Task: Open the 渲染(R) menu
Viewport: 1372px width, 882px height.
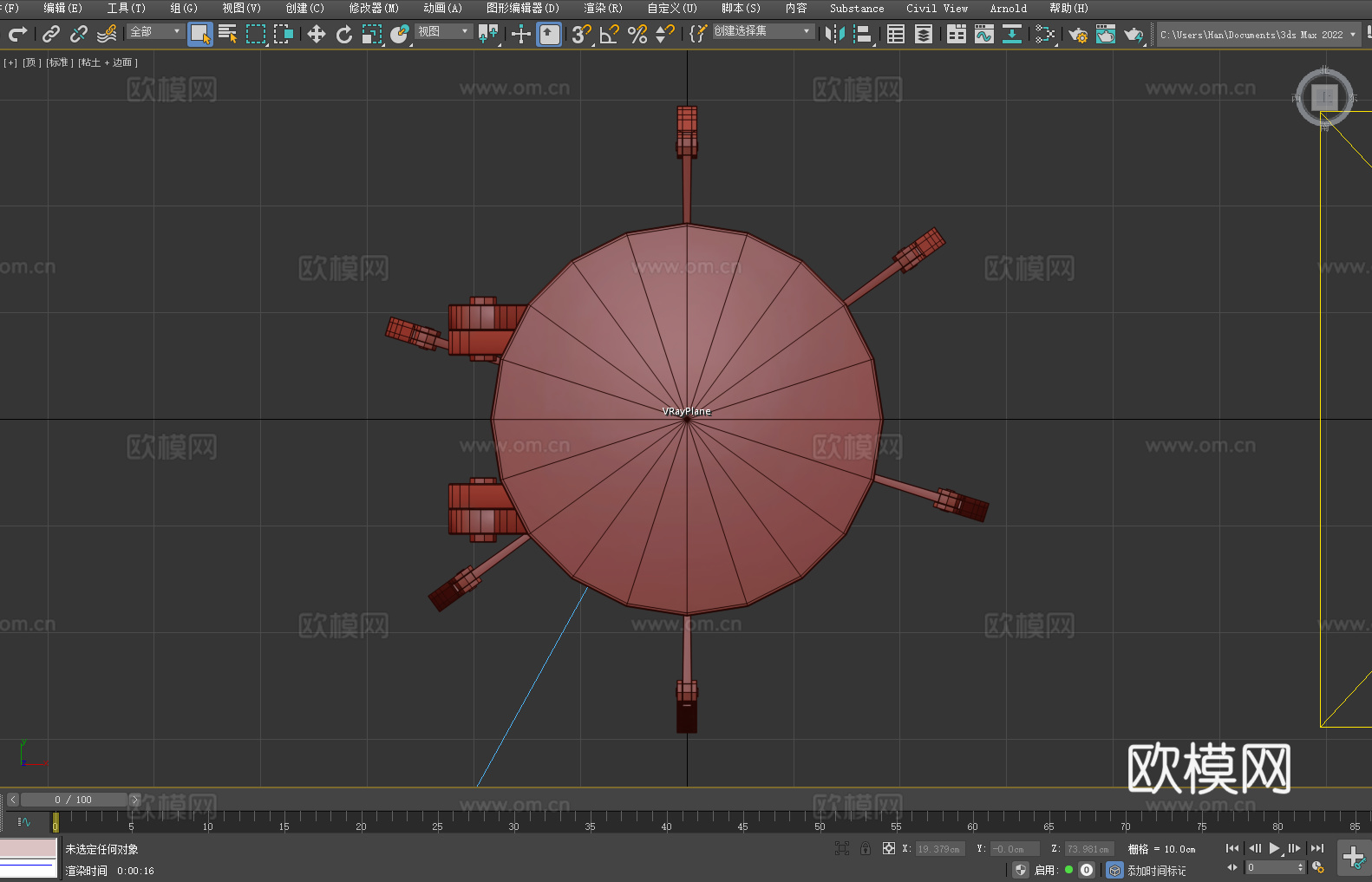Action: 604,8
